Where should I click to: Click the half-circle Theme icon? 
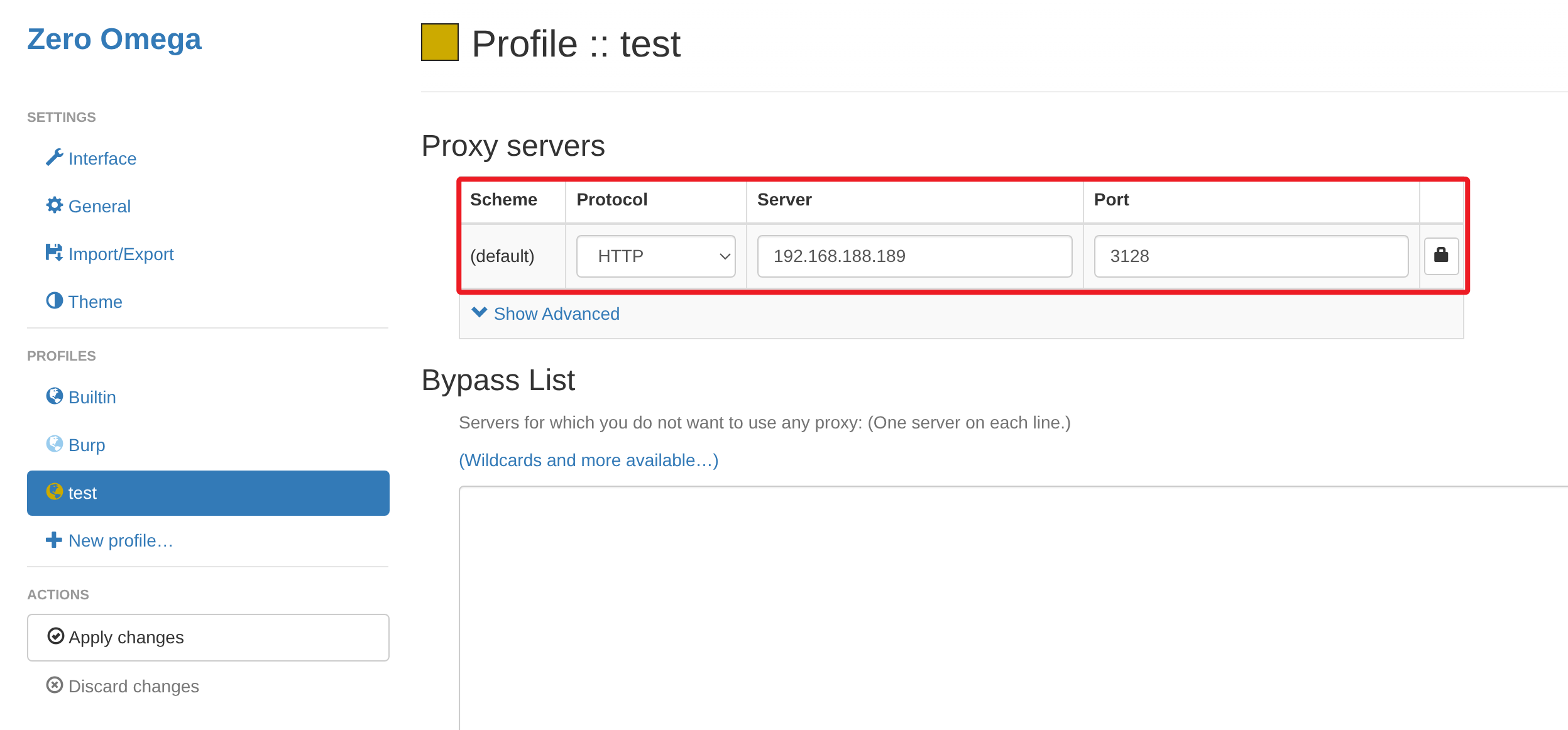(55, 300)
